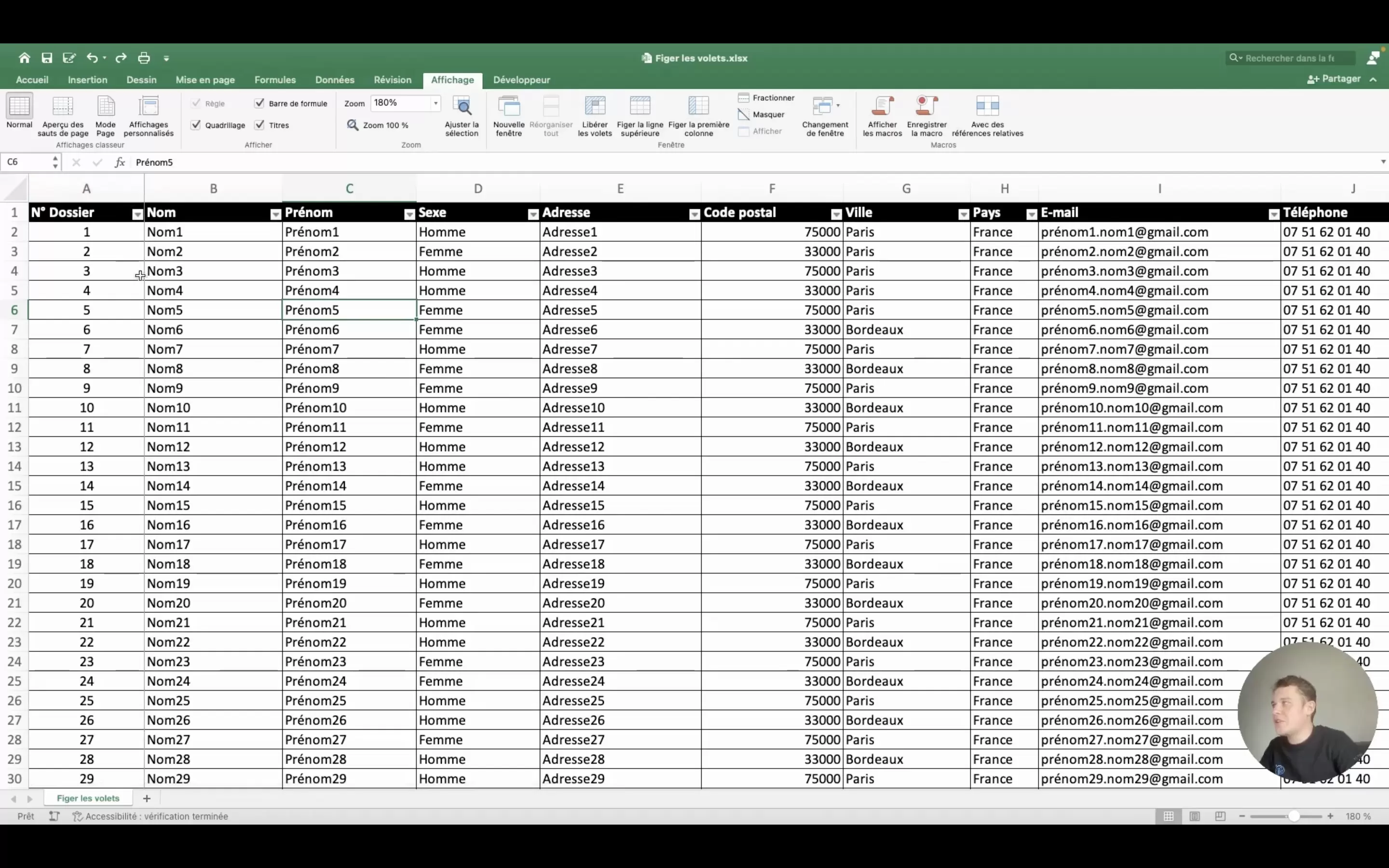The image size is (1389, 868).
Task: Open the Mise en page tab
Action: pyautogui.click(x=205, y=80)
